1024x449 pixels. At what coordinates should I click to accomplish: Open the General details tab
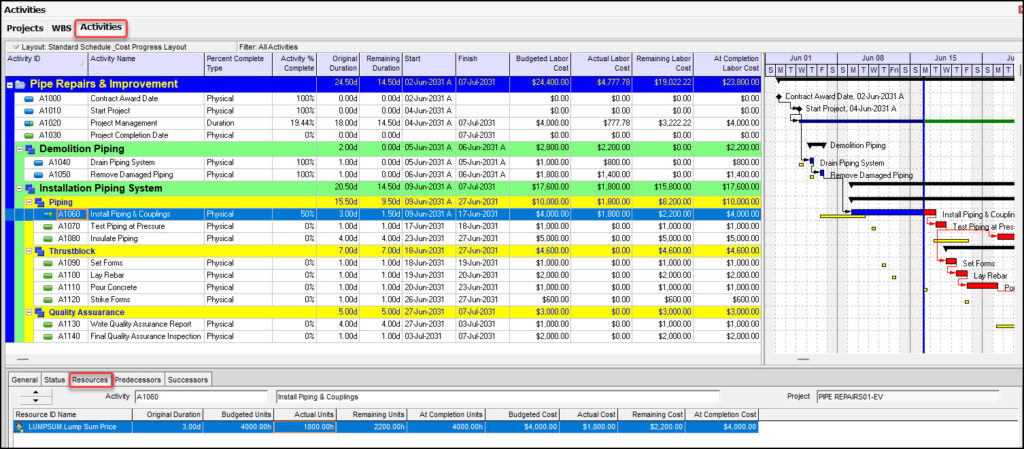click(25, 380)
